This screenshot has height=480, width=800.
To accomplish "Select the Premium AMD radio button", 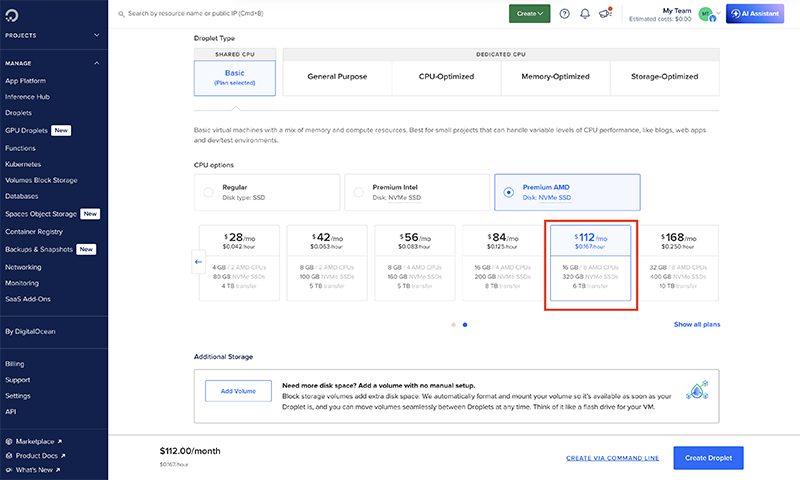I will coord(509,192).
